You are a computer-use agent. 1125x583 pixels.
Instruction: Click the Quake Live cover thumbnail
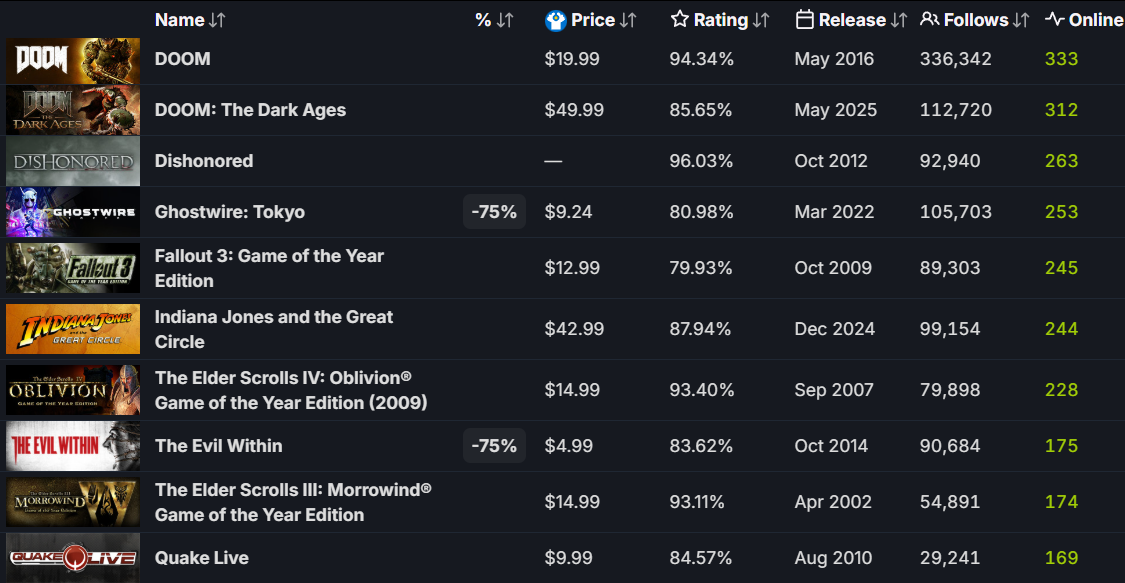[x=73, y=558]
